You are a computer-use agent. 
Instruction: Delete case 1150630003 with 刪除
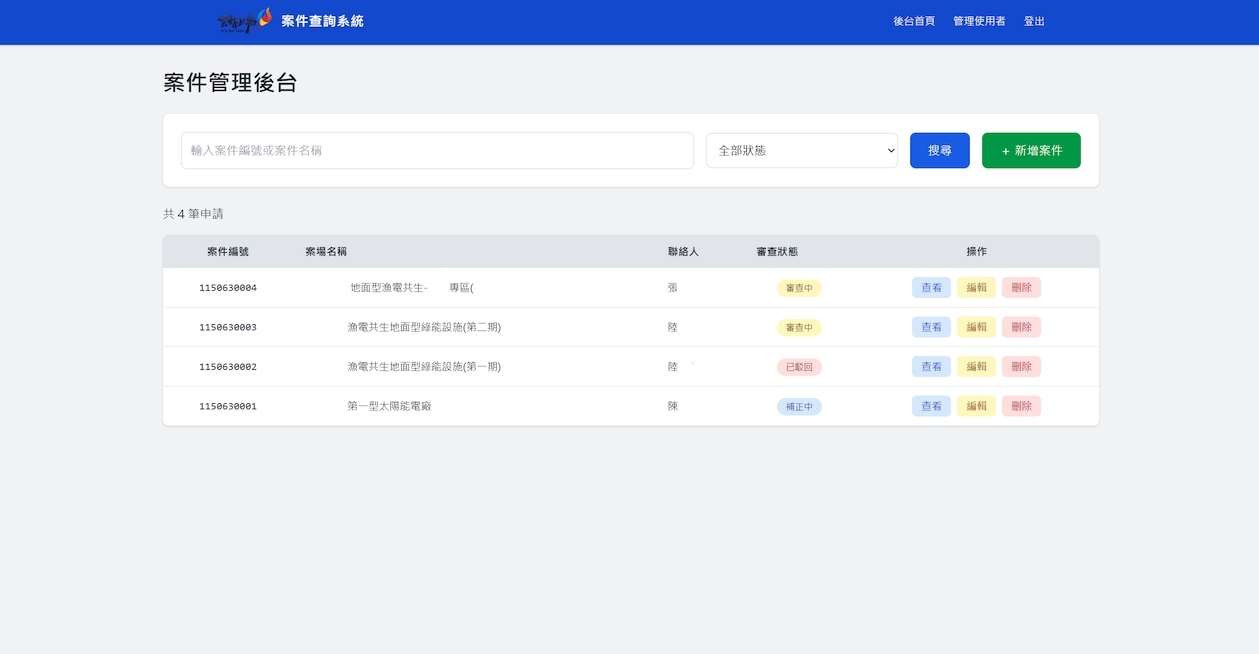tap(1021, 327)
